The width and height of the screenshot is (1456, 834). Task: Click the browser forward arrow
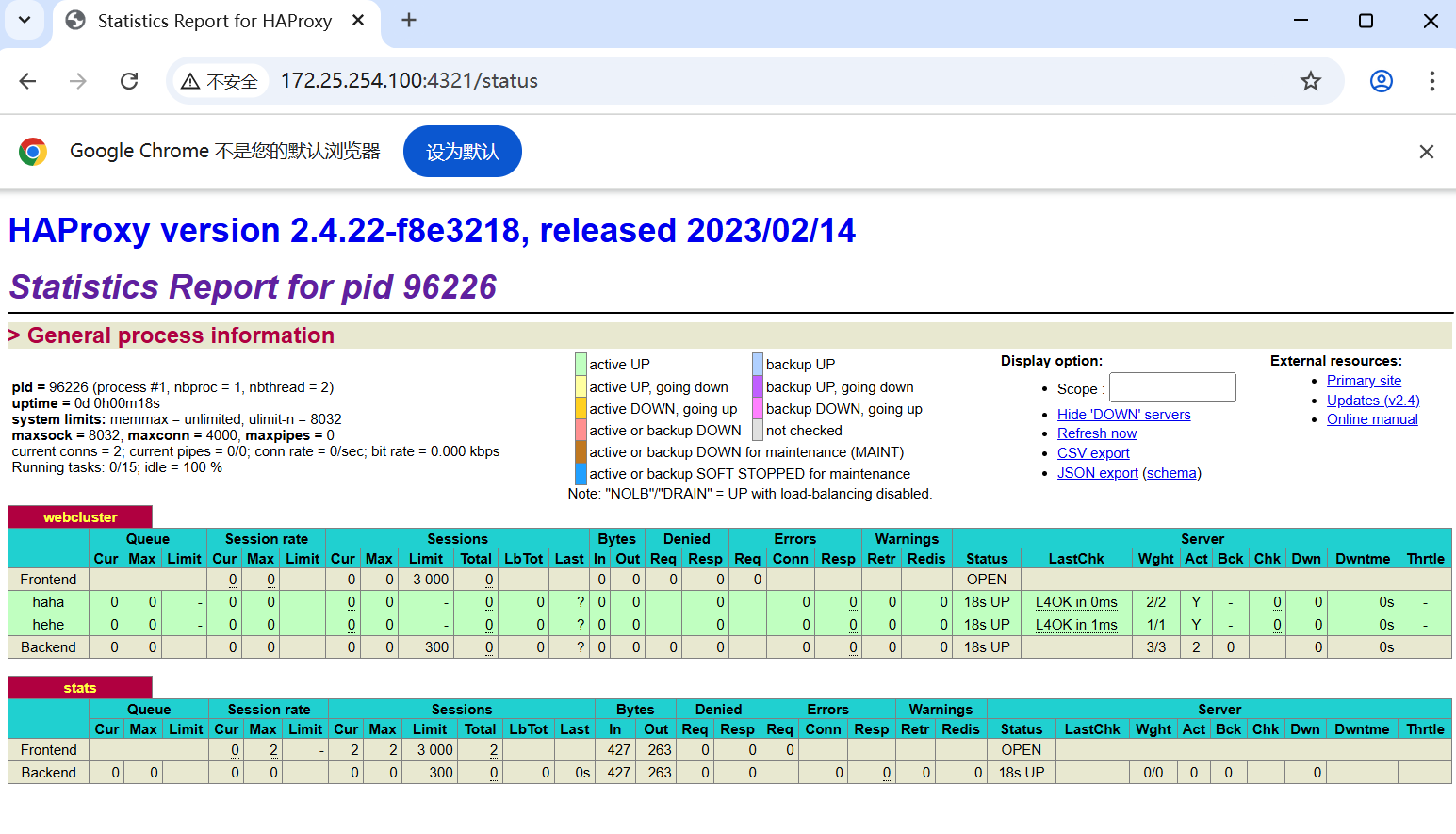78,81
